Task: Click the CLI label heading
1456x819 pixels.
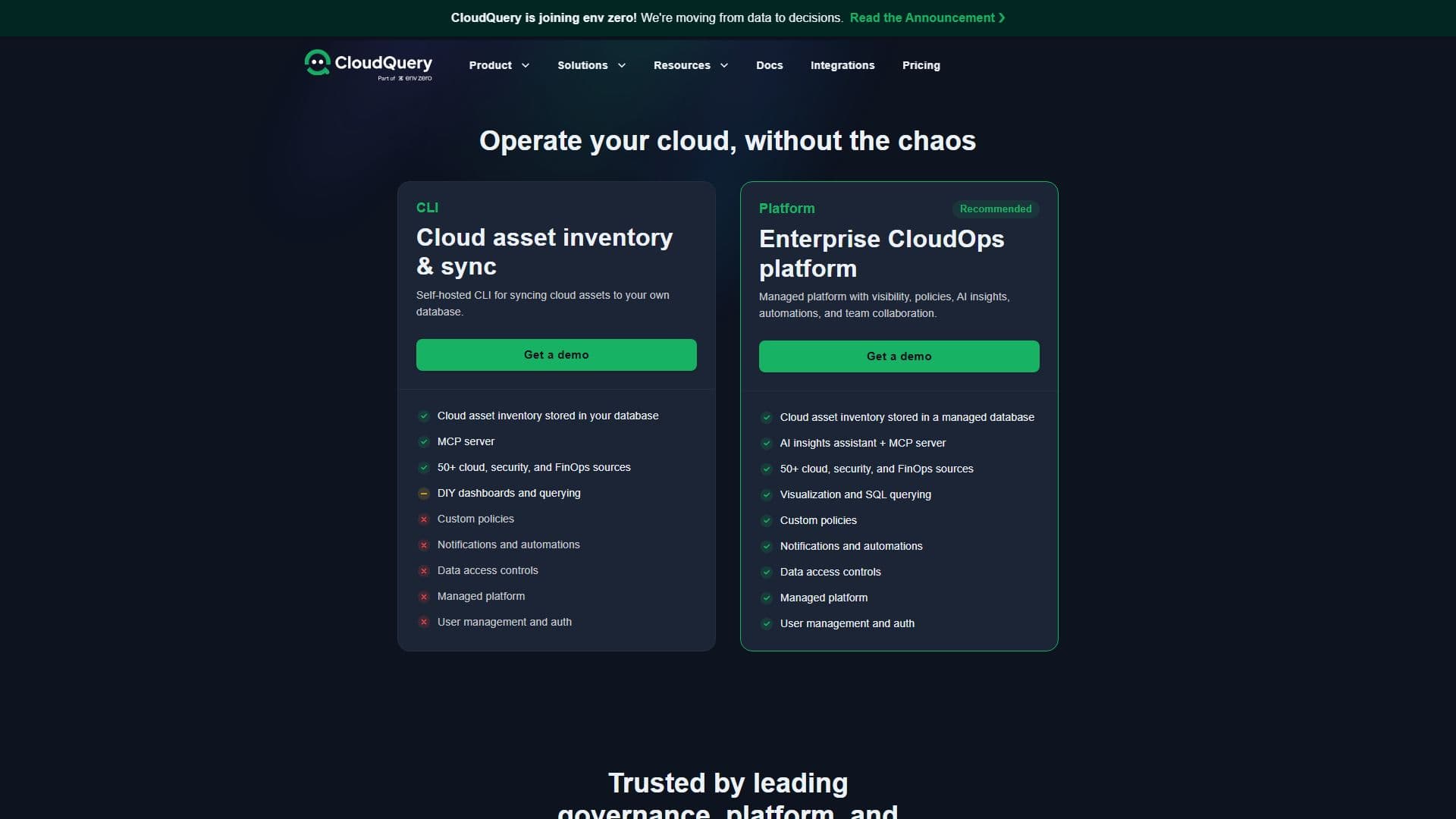Action: 427,207
